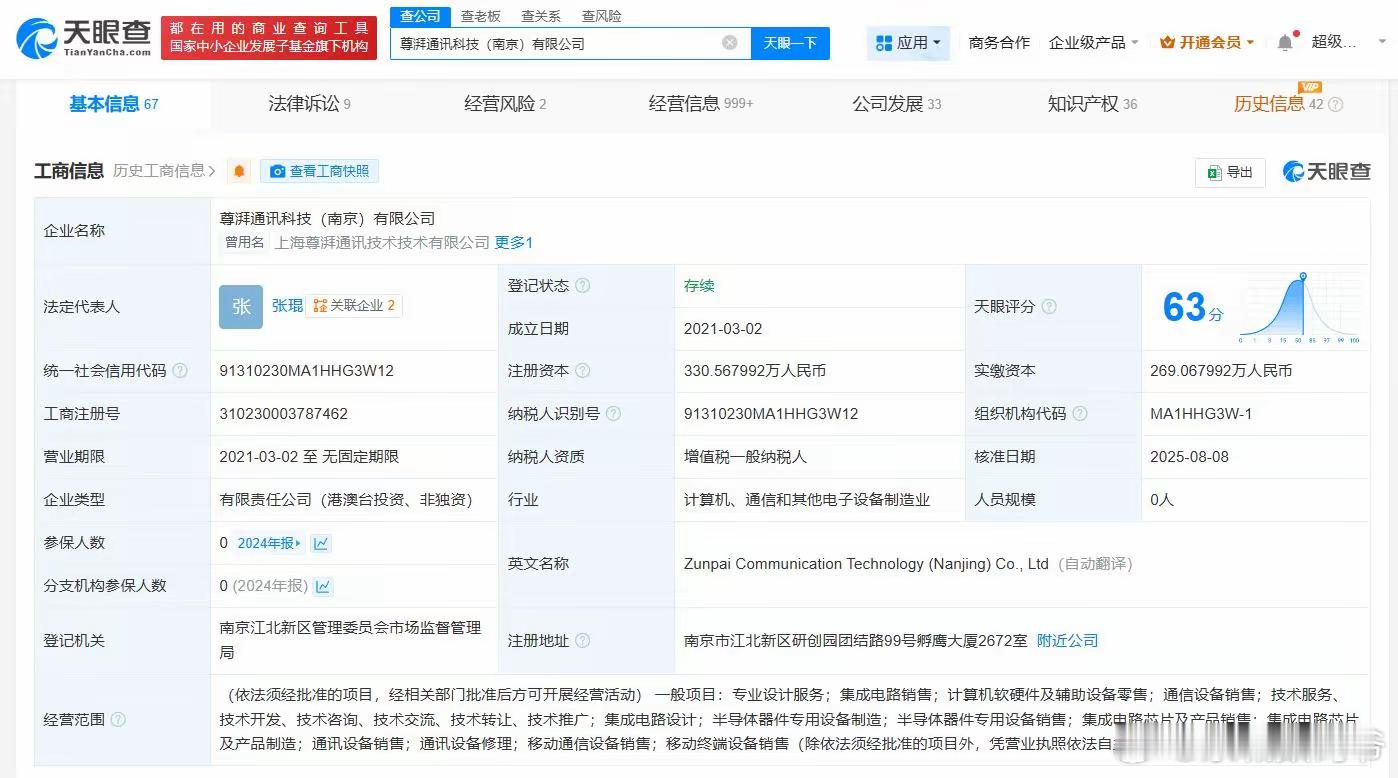Expand 历史工商信息 chevron link
1398x778 pixels.
(164, 171)
